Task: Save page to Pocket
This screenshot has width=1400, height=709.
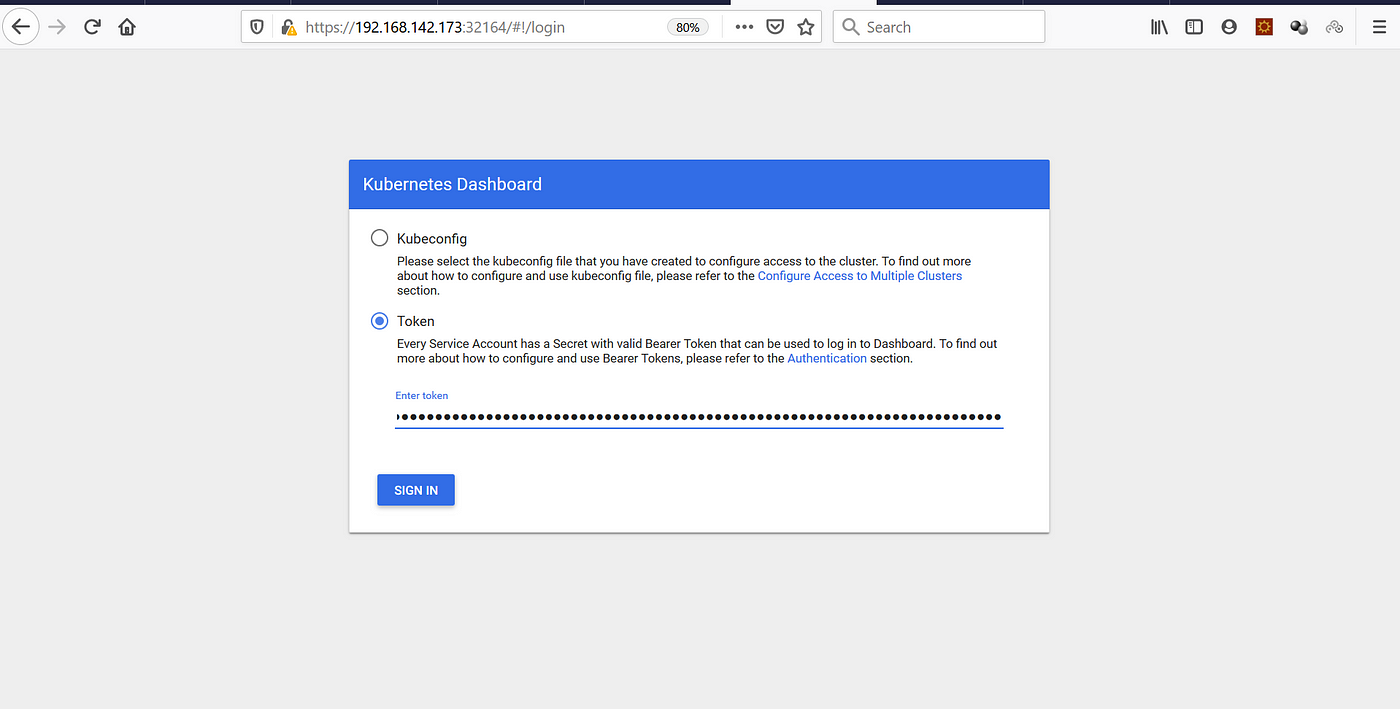Action: coord(775,27)
